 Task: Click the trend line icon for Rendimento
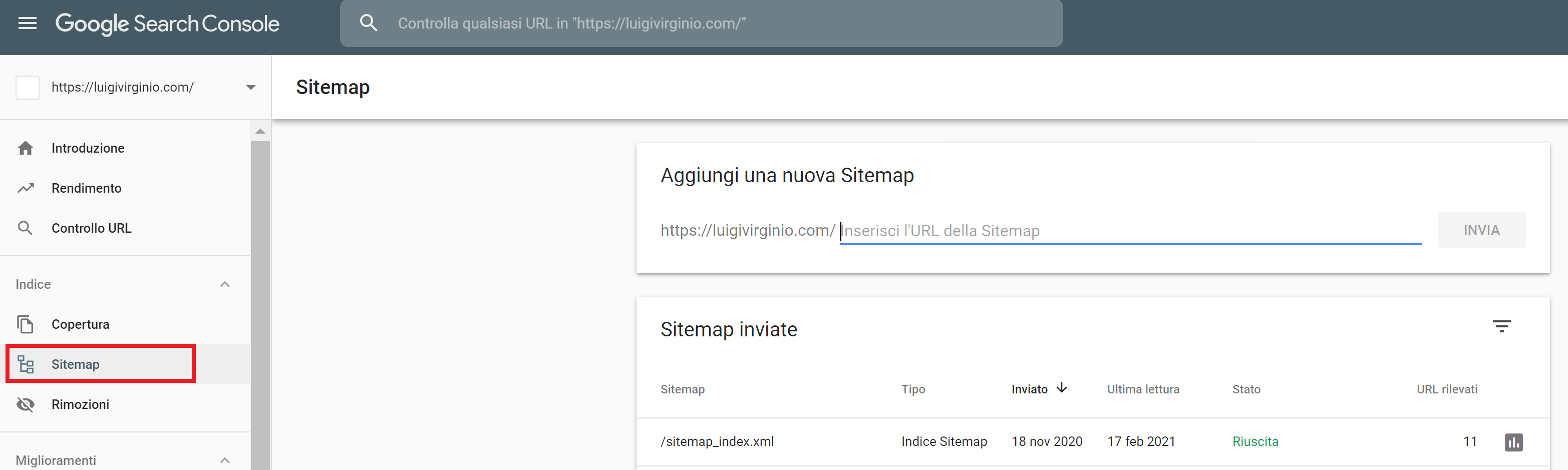click(x=26, y=188)
